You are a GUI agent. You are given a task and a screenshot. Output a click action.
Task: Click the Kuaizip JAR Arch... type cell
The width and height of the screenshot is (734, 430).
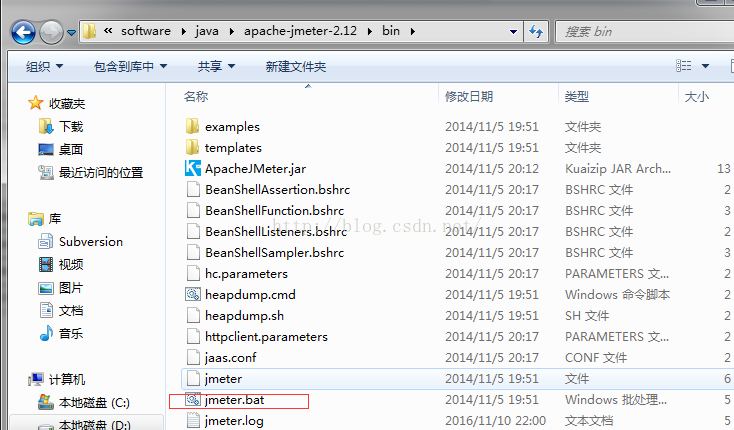[618, 168]
